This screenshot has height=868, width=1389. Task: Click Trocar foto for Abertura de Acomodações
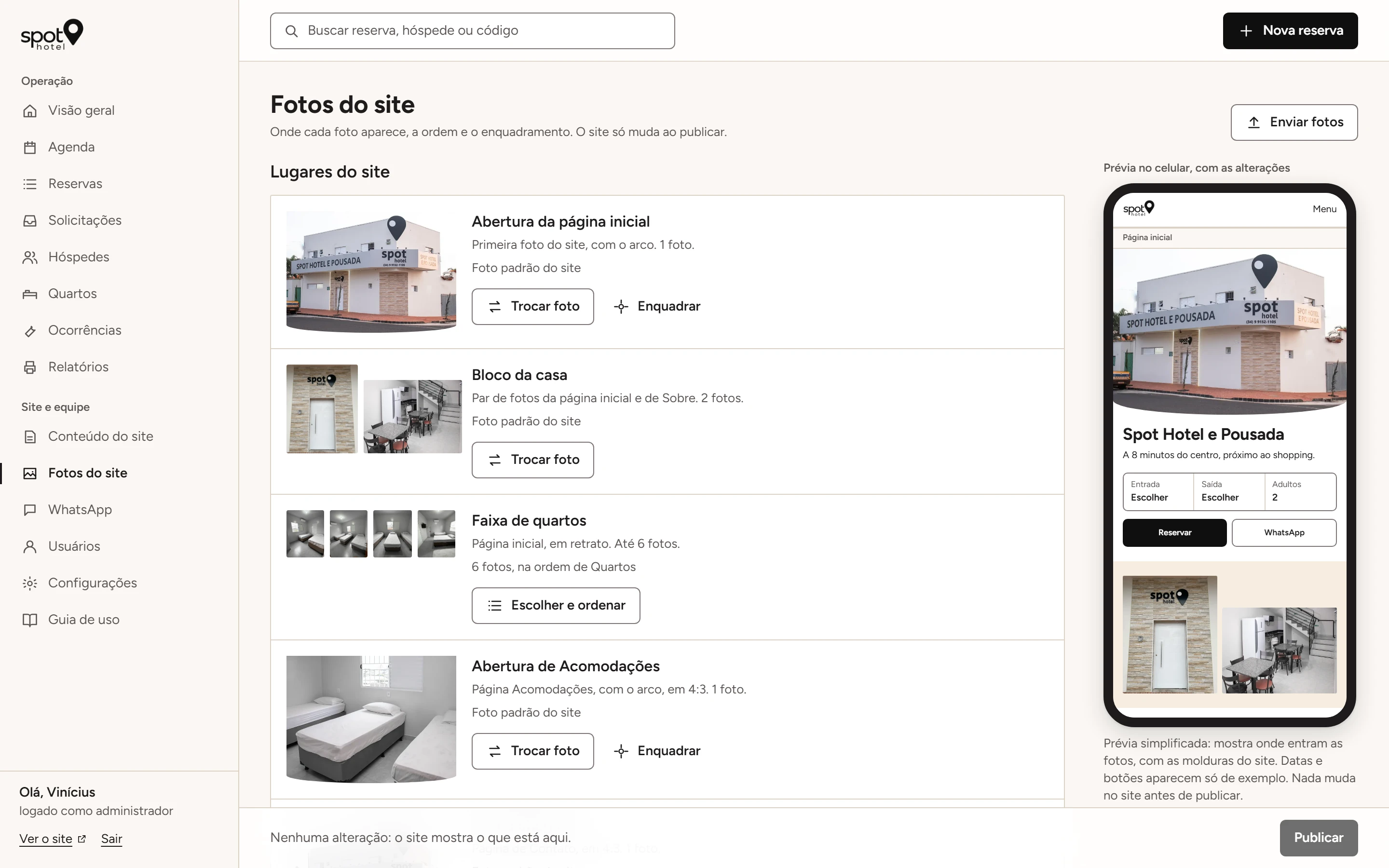click(532, 751)
